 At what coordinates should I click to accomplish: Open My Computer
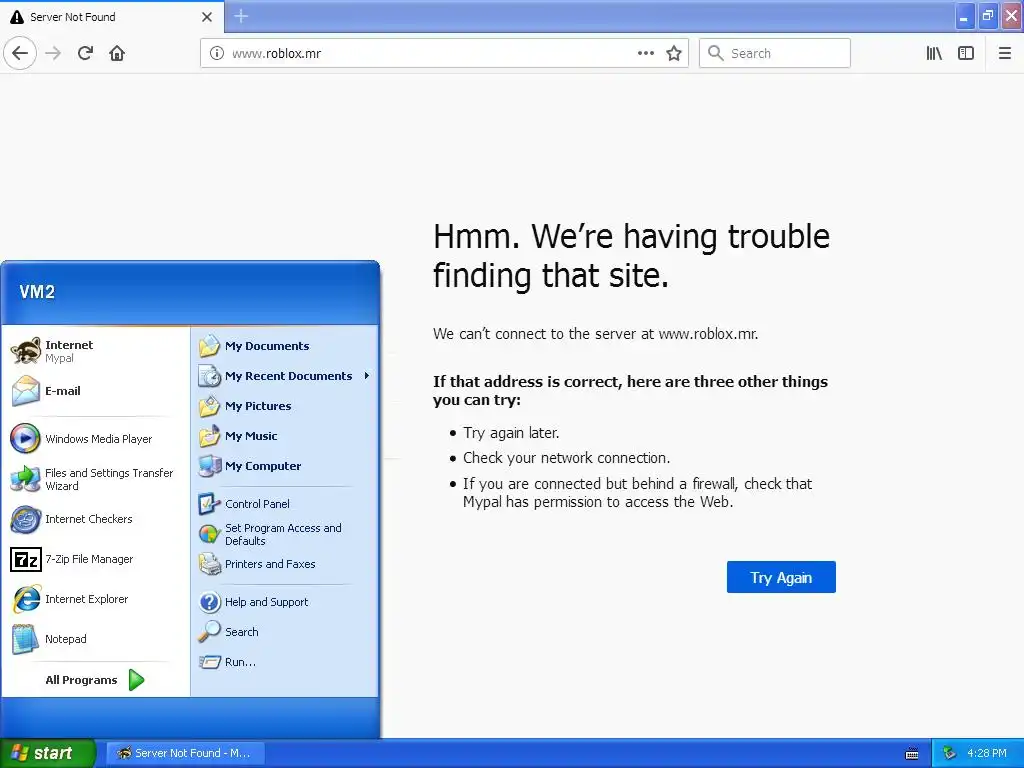(285, 466)
